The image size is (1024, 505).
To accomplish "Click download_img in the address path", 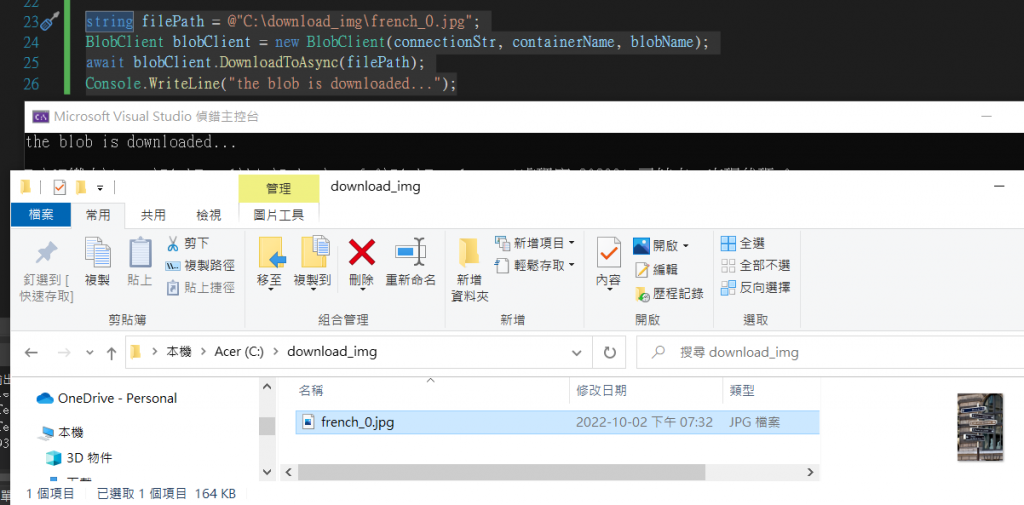I will click(x=332, y=352).
